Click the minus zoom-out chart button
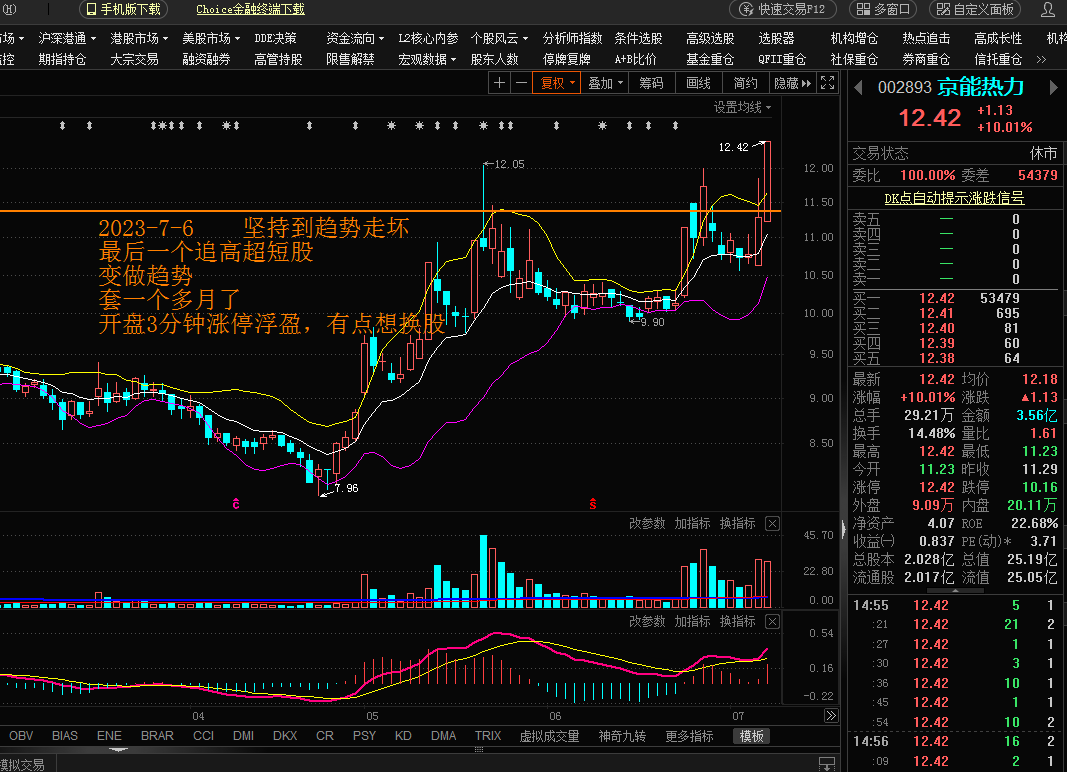Screen dimensions: 1067x772 [x=521, y=83]
